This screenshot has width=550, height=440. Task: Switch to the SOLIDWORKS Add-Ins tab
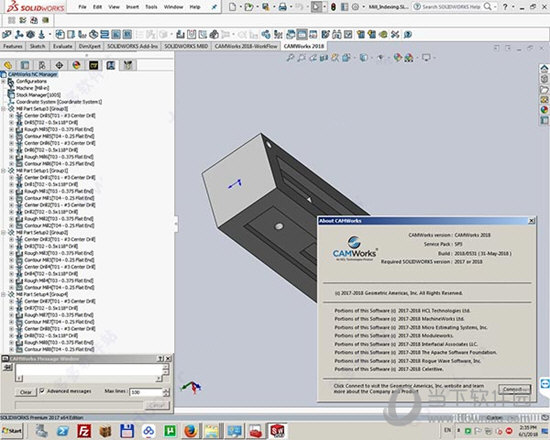[x=132, y=46]
